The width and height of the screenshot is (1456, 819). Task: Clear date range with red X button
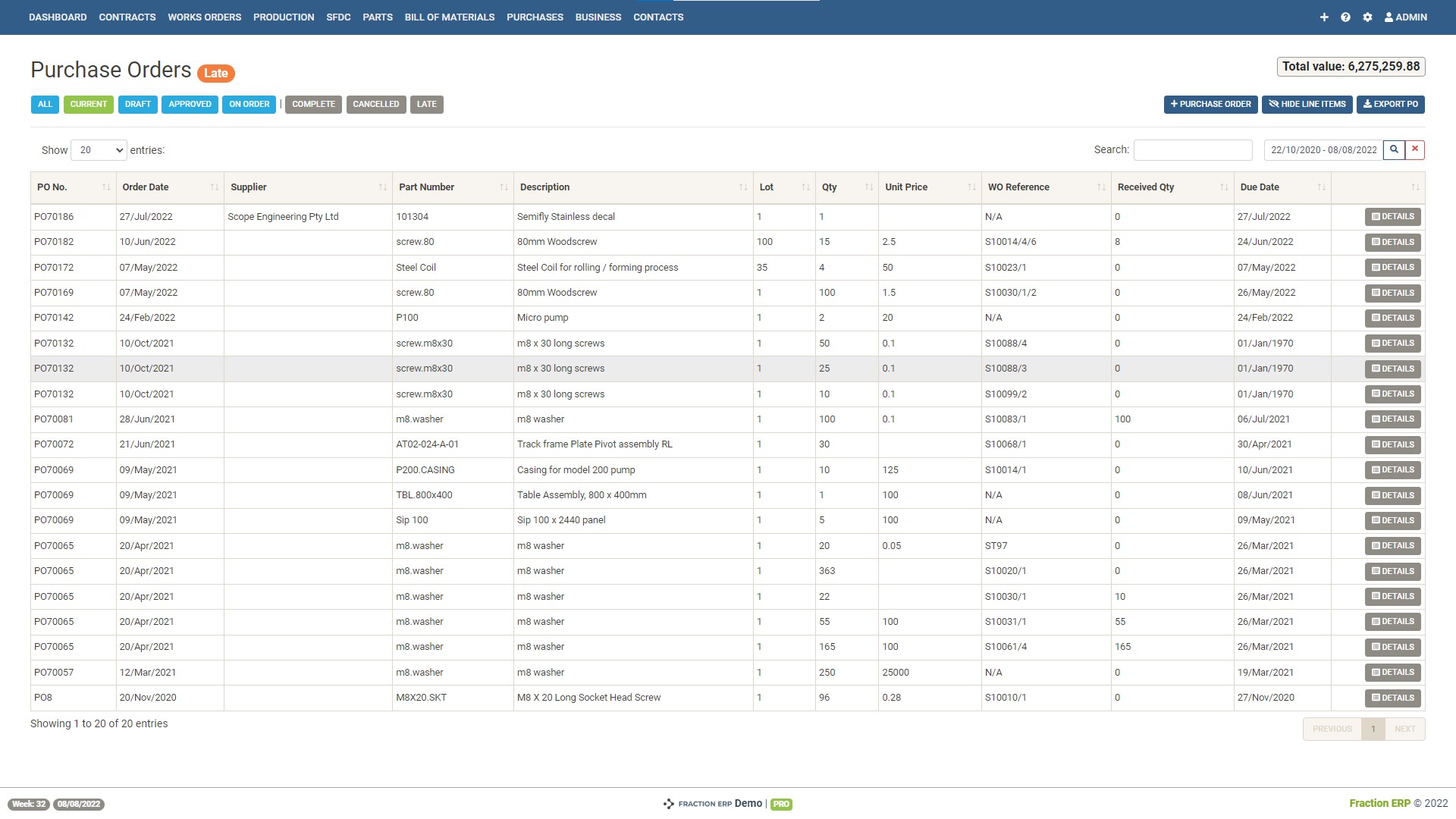click(x=1415, y=150)
